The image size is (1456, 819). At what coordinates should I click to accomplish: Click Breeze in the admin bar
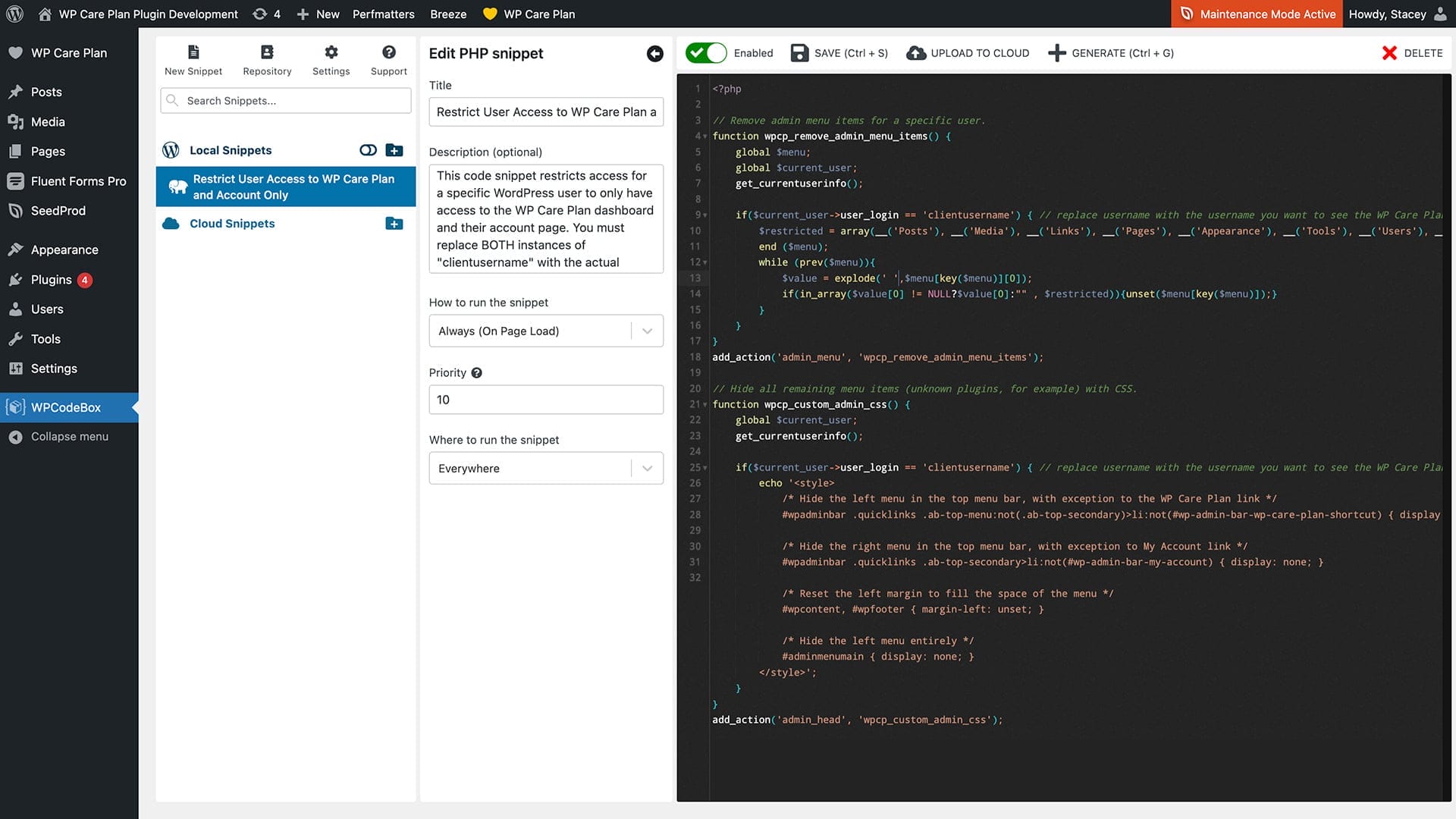click(x=448, y=14)
